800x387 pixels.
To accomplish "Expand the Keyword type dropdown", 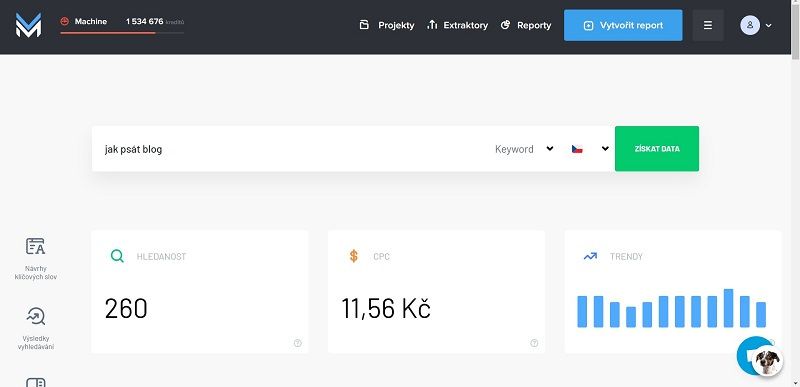I will [524, 149].
